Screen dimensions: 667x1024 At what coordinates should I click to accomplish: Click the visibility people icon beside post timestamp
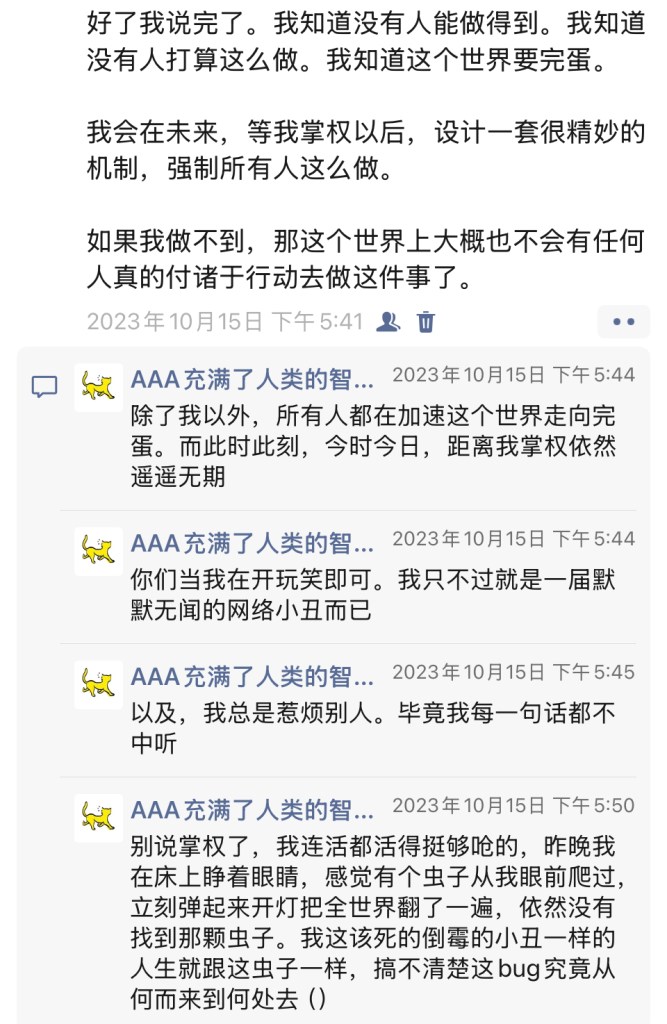(x=388, y=321)
